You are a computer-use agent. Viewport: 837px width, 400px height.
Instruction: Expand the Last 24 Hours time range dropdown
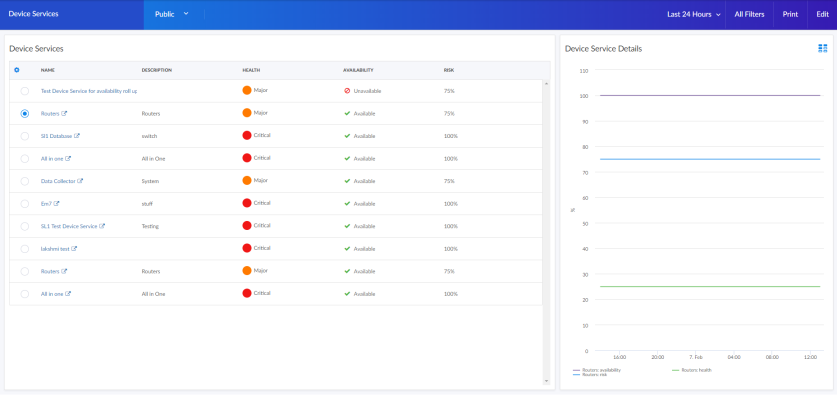pos(694,14)
